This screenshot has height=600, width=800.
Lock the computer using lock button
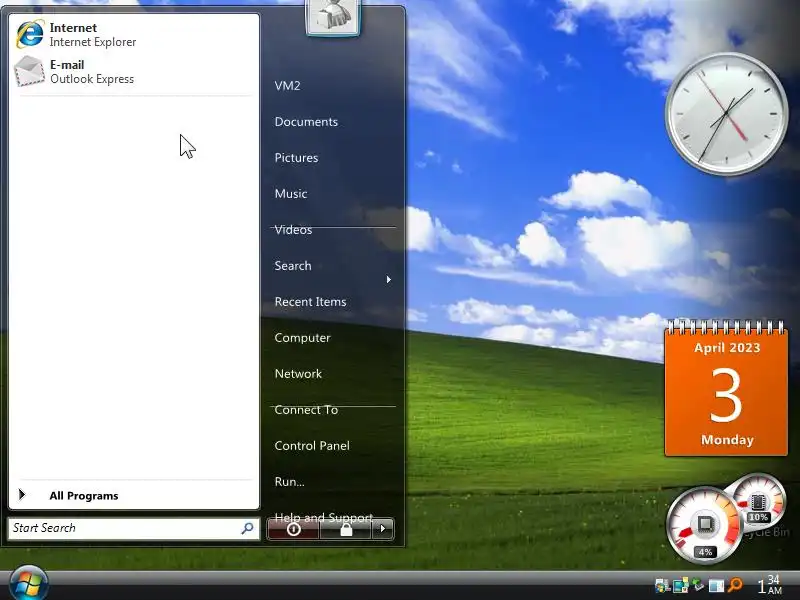point(346,529)
